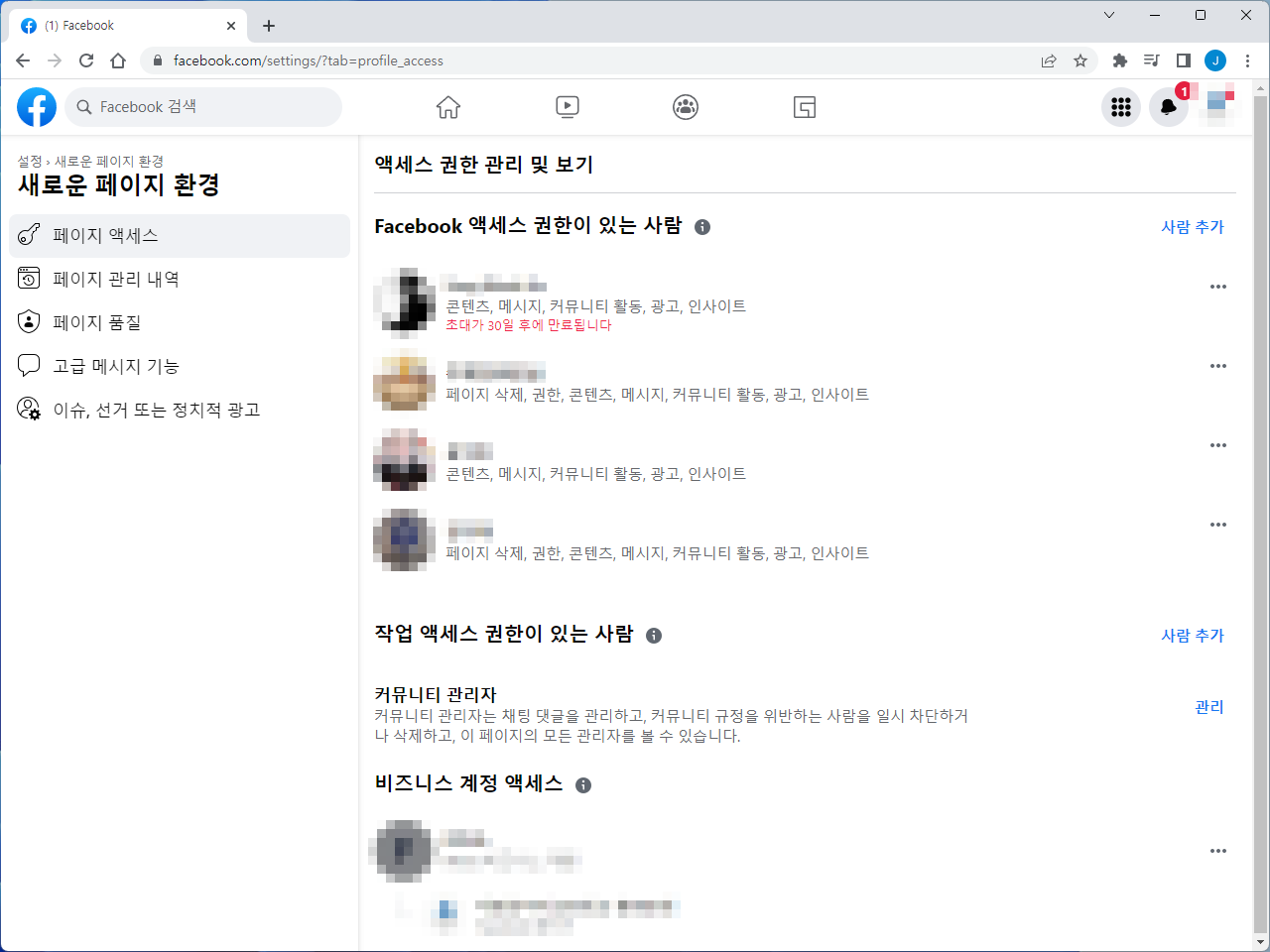Click the Facebook 검색 search box
Image resolution: width=1270 pixels, height=952 pixels.
tap(203, 107)
